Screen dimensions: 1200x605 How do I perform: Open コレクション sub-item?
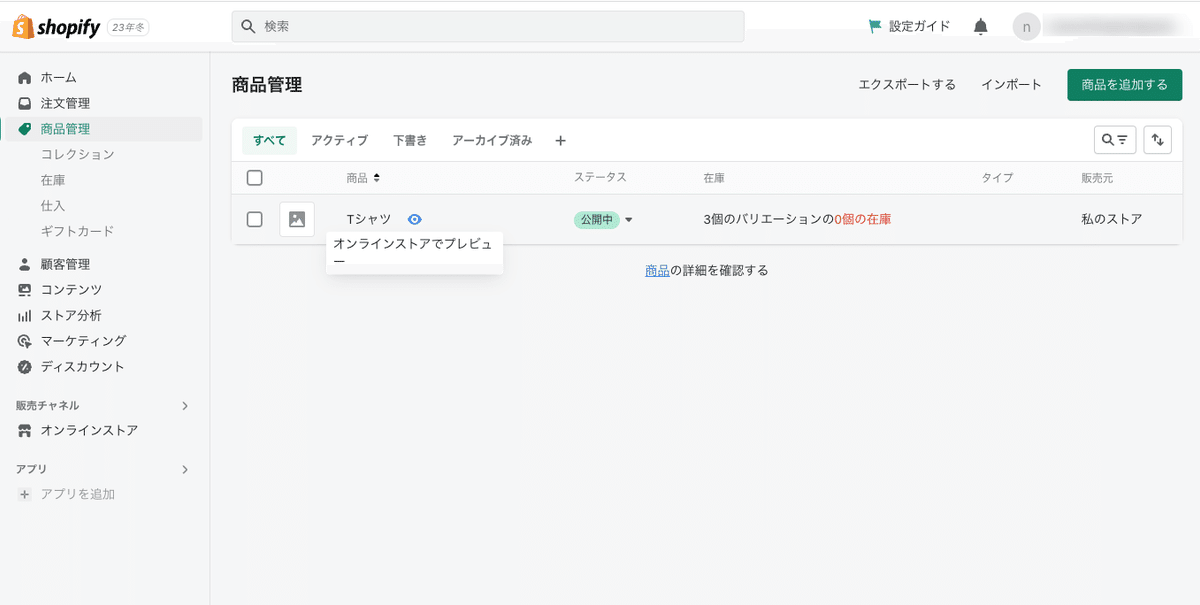pos(78,154)
